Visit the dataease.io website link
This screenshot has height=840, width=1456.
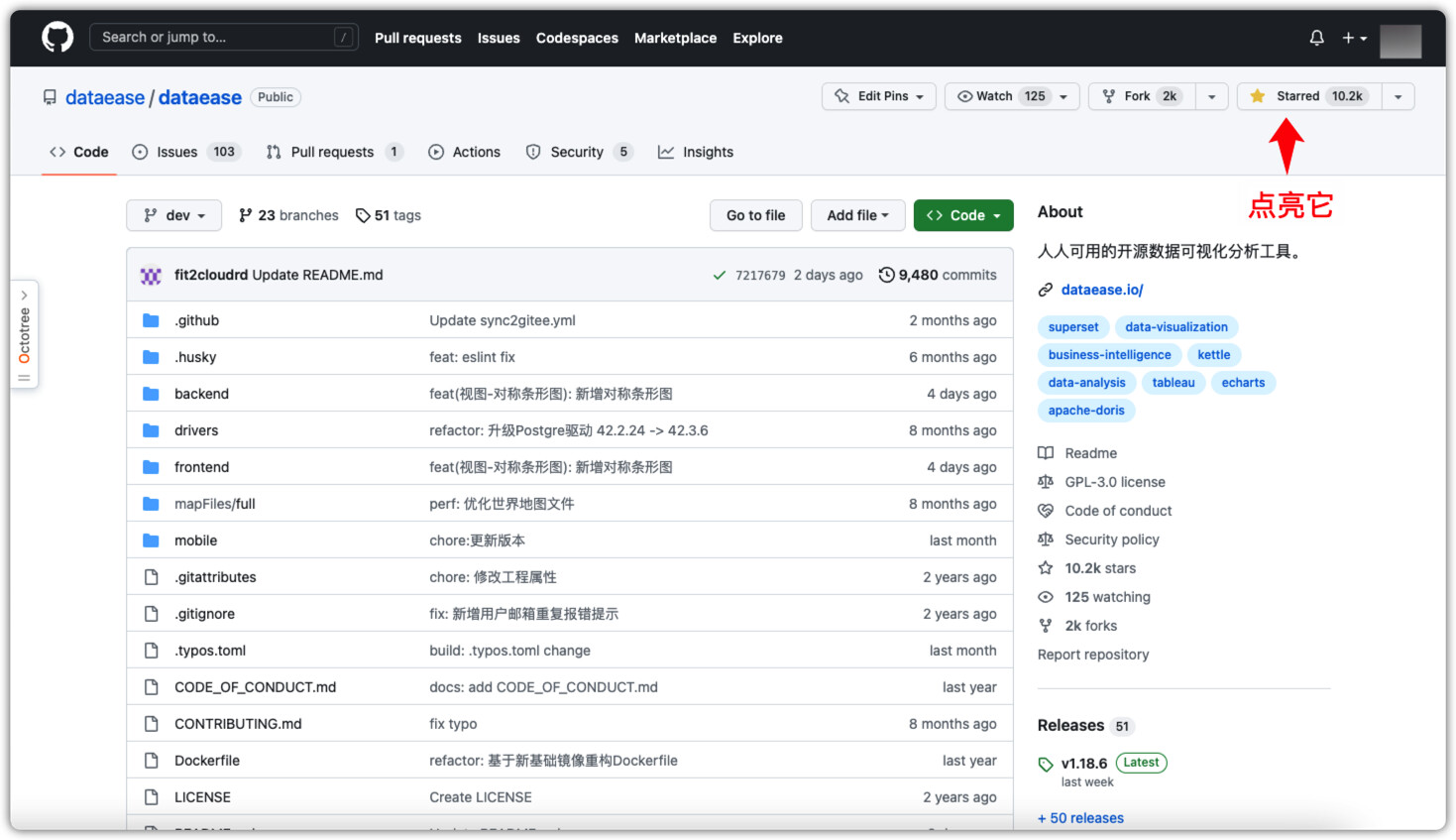pos(1102,290)
